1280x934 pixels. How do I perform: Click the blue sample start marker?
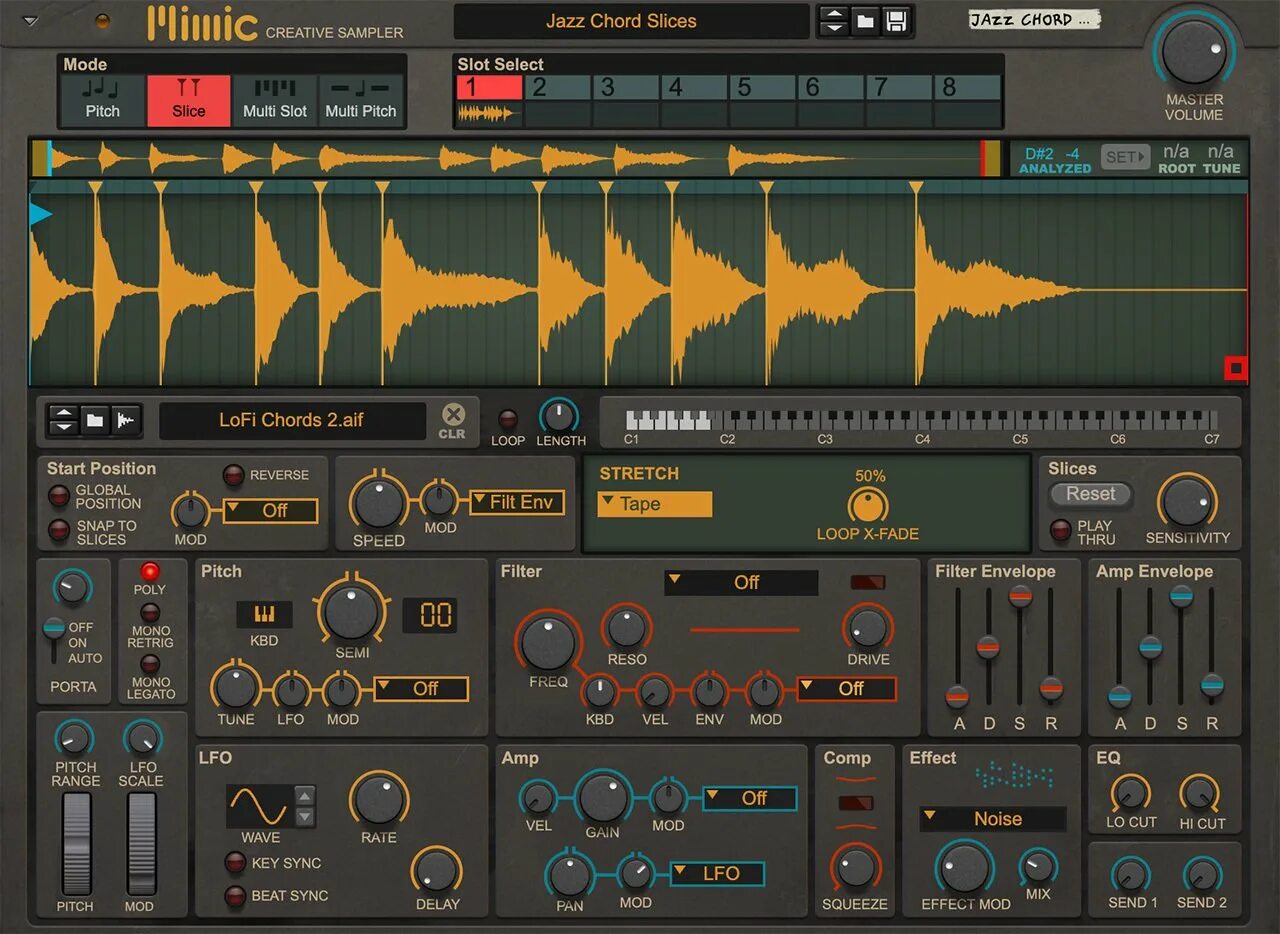[x=40, y=214]
